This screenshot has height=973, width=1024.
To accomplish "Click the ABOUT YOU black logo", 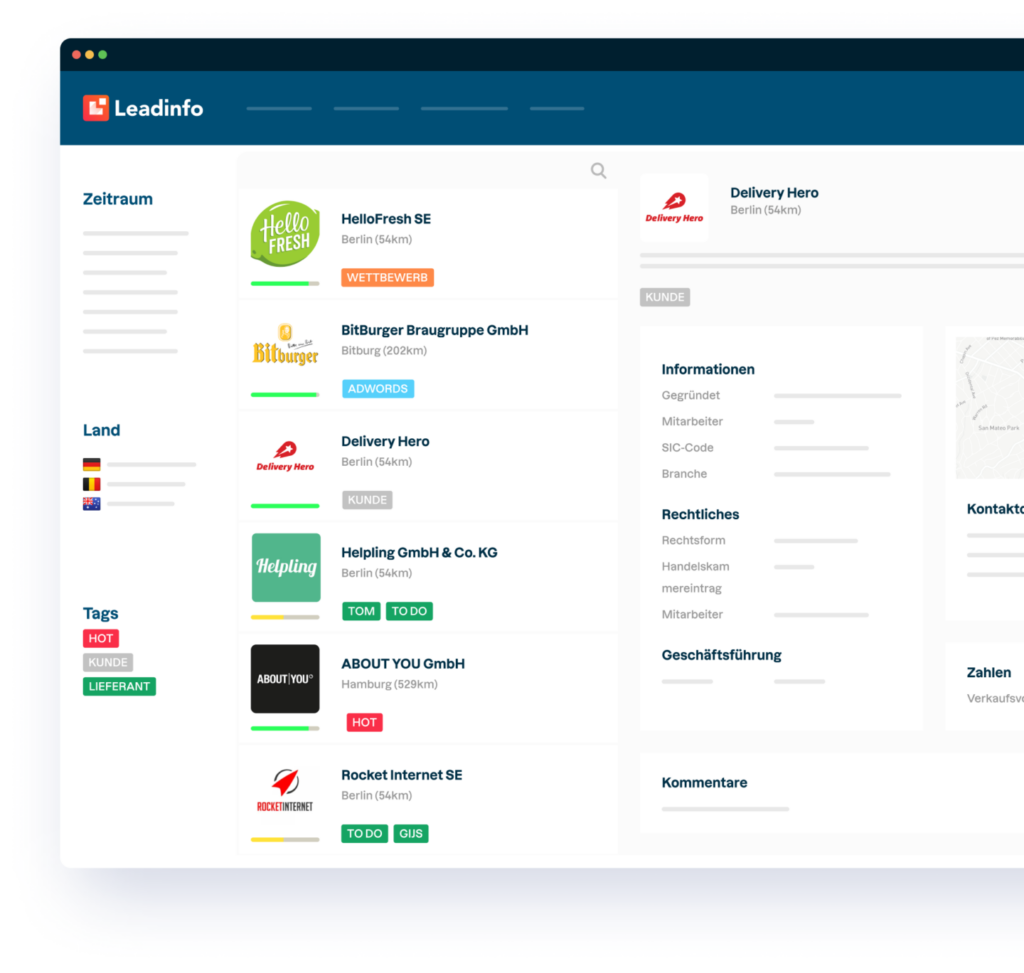I will (x=285, y=678).
